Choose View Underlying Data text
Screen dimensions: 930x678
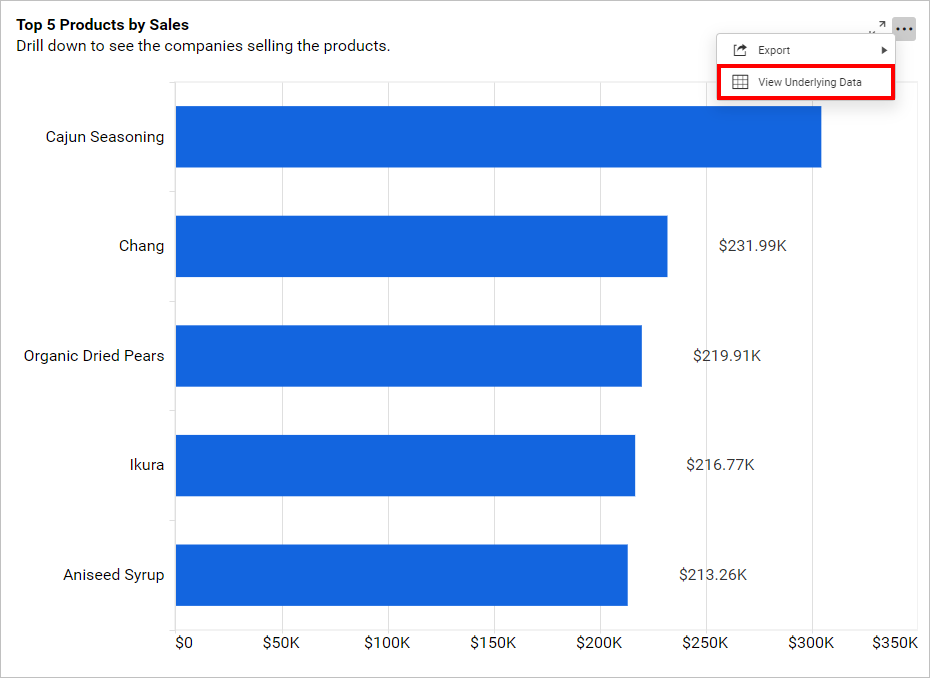click(809, 82)
